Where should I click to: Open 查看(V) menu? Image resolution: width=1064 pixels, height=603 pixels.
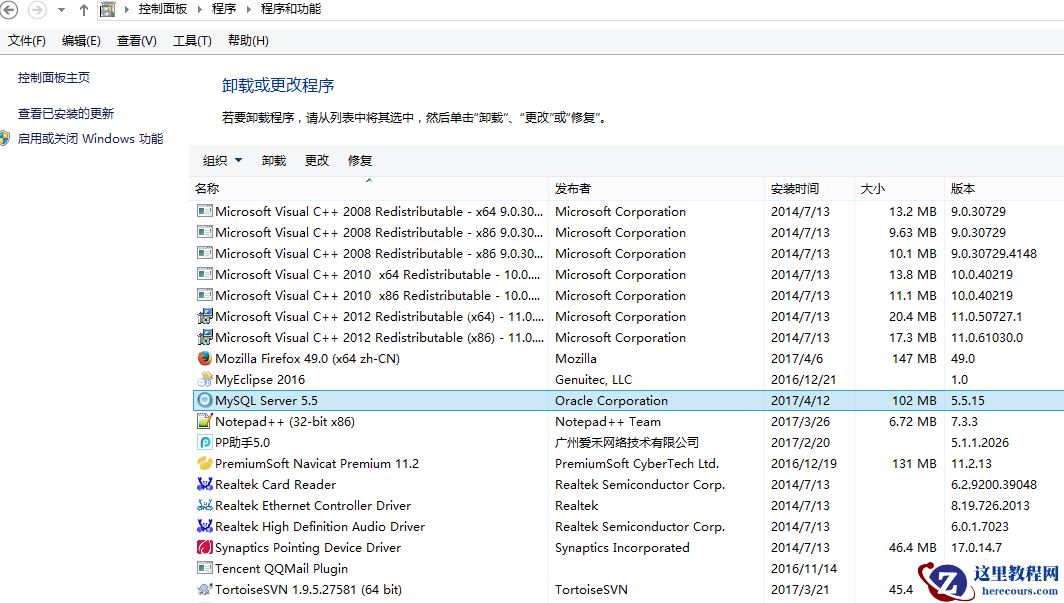[136, 41]
